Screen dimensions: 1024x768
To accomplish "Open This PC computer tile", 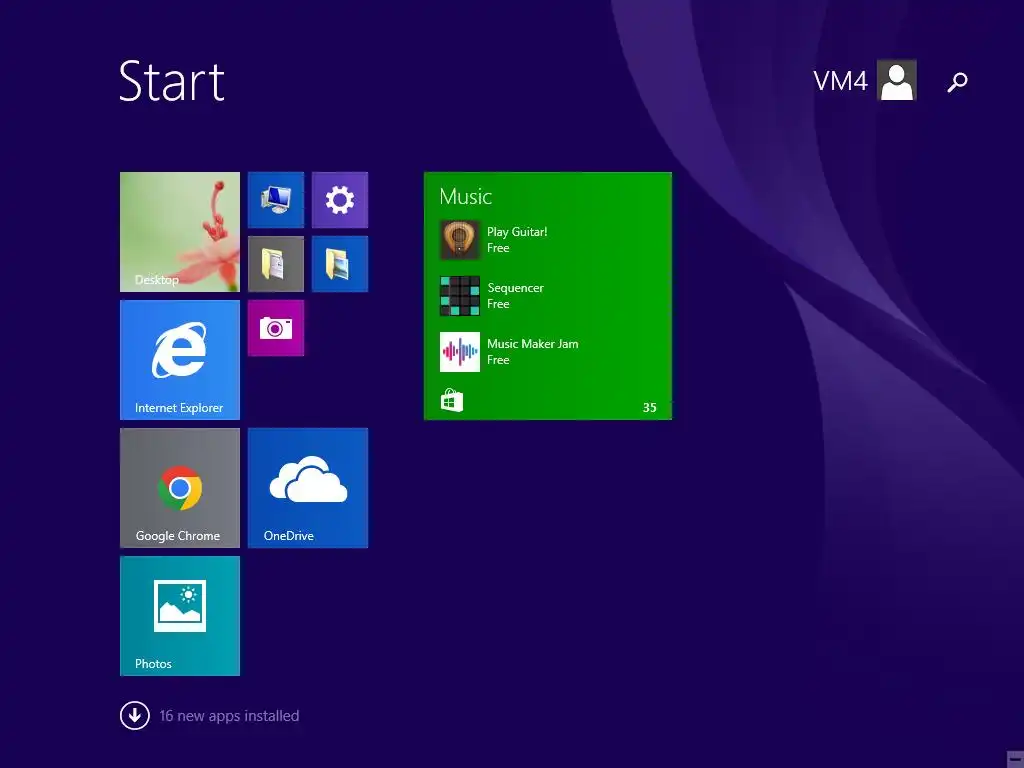I will (x=276, y=200).
